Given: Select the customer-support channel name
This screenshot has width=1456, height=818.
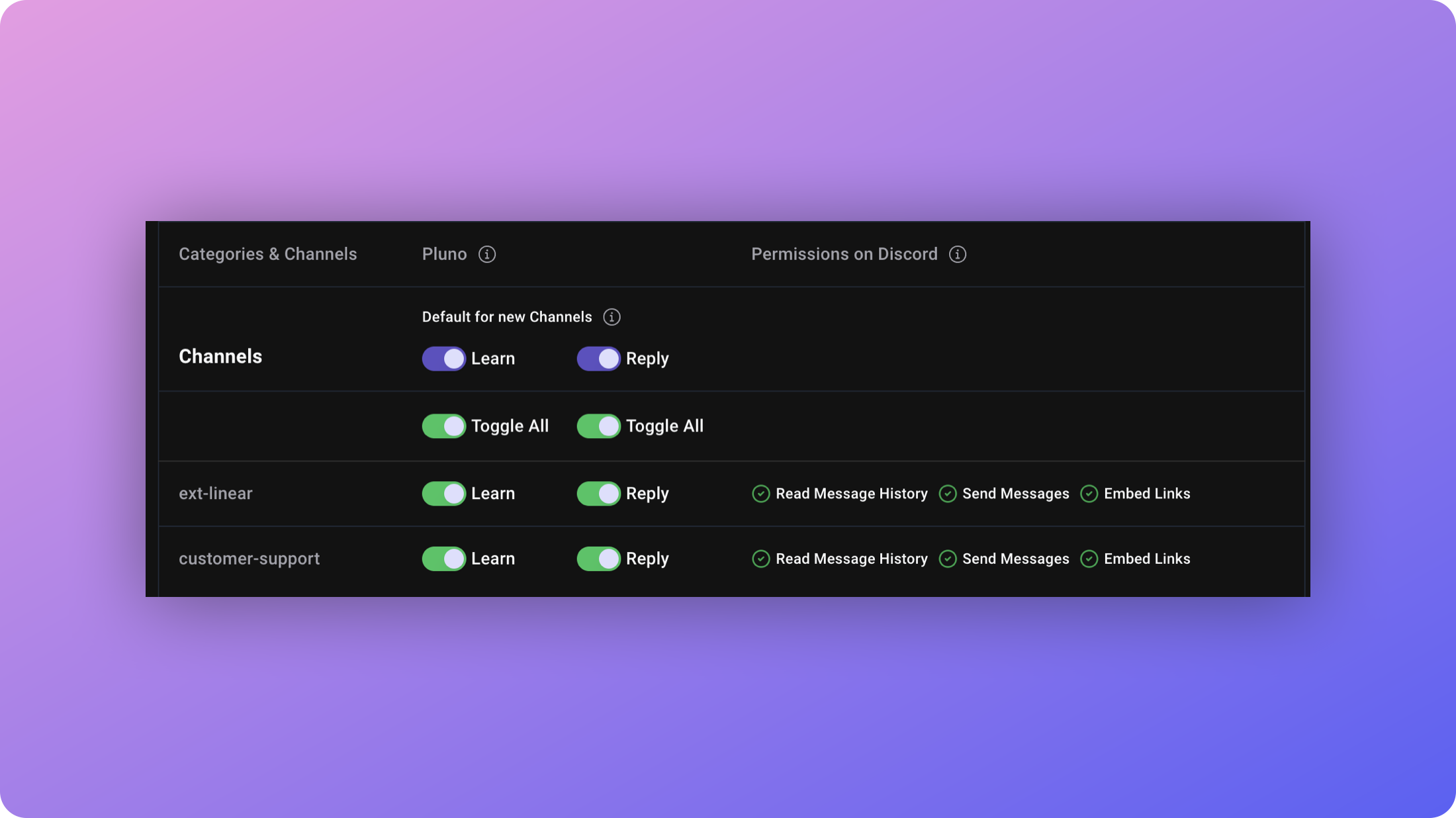Looking at the screenshot, I should tap(250, 559).
